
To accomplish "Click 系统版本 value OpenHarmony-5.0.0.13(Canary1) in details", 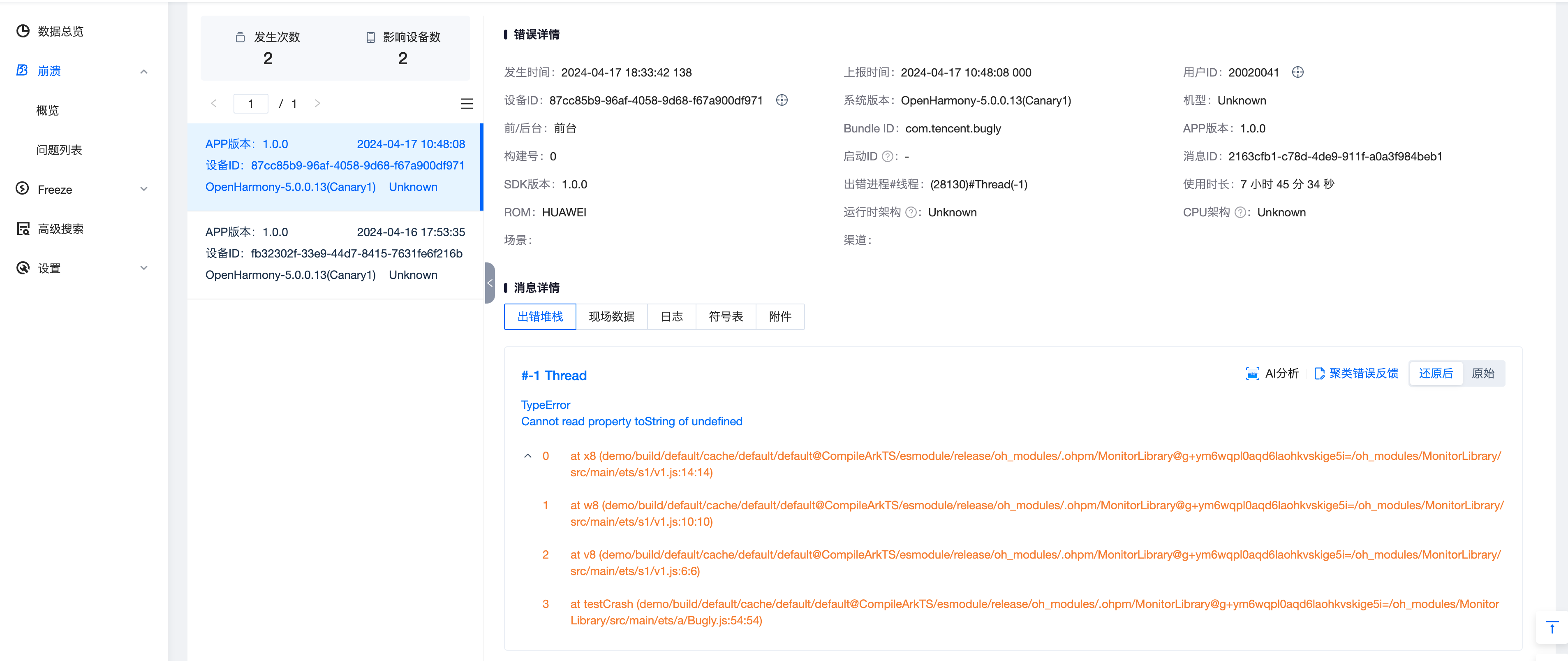I will point(985,100).
